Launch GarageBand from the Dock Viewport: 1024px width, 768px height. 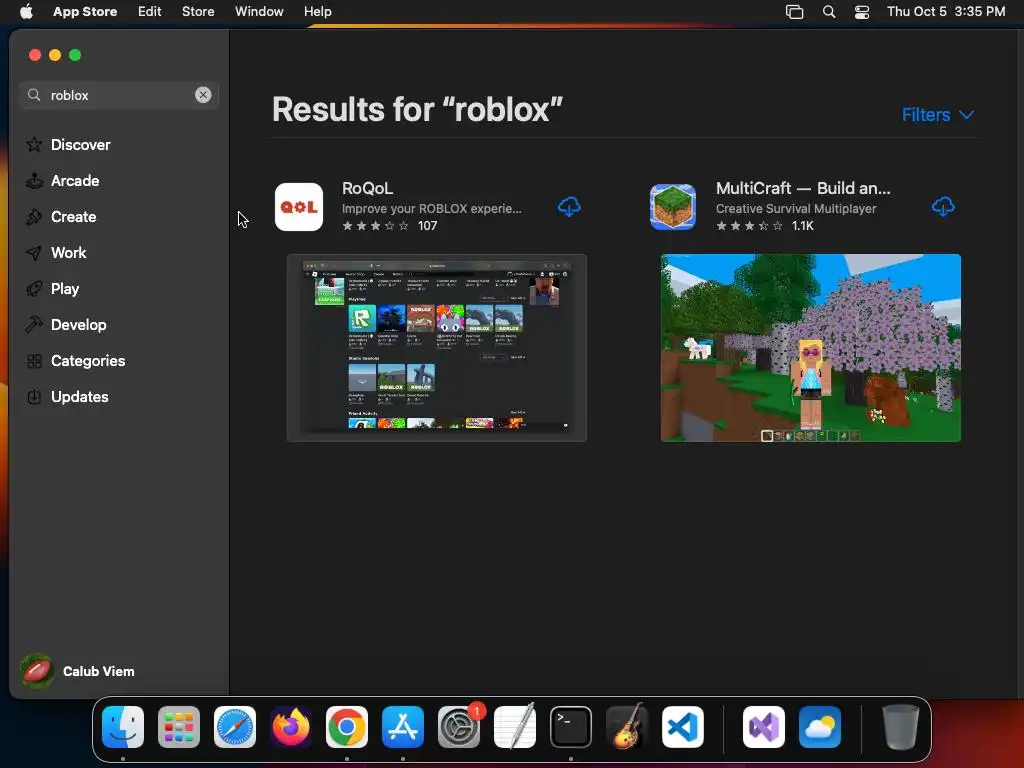(627, 727)
